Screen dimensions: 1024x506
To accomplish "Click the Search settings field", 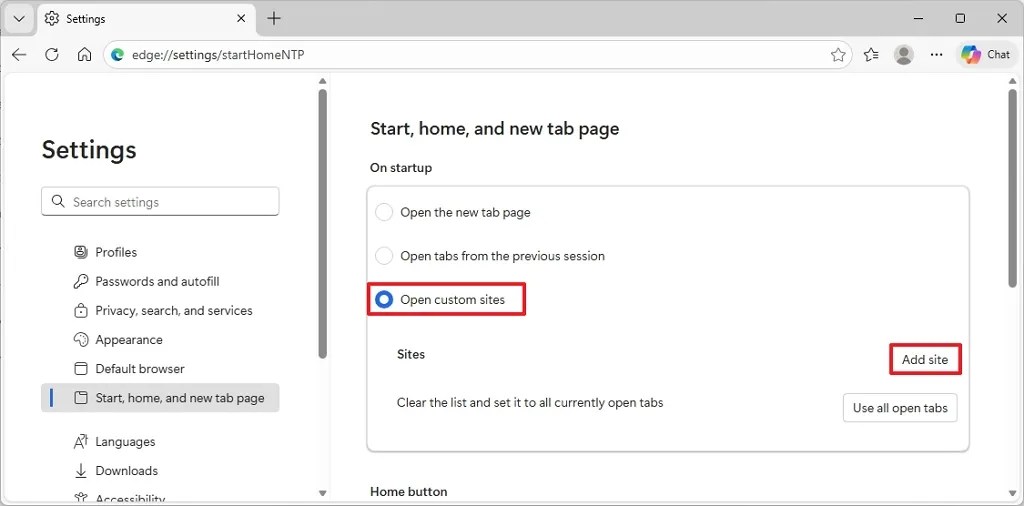I will click(x=160, y=202).
